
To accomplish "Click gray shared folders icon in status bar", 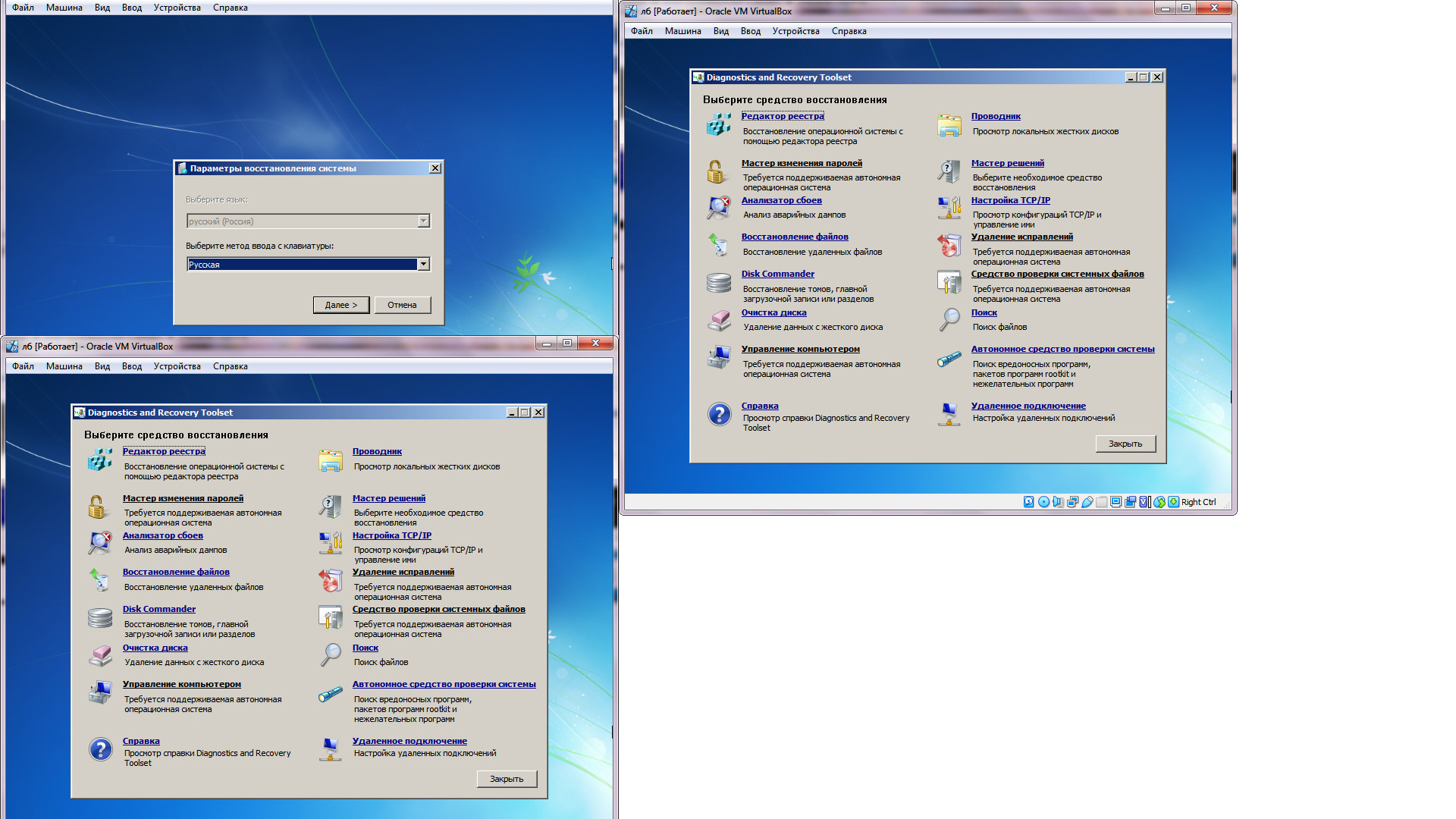I will 1102,502.
